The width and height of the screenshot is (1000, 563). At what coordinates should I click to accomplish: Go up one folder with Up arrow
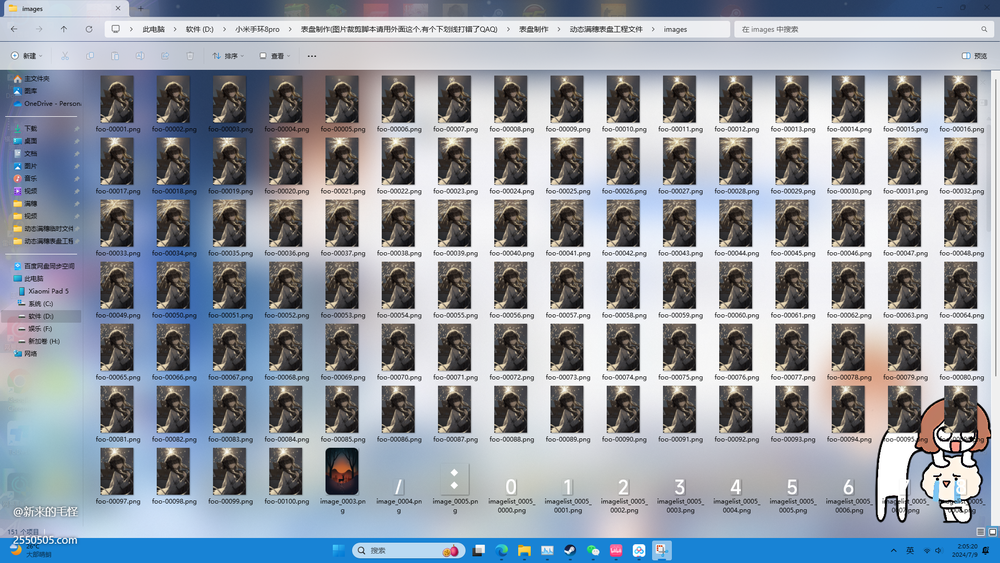click(x=64, y=29)
